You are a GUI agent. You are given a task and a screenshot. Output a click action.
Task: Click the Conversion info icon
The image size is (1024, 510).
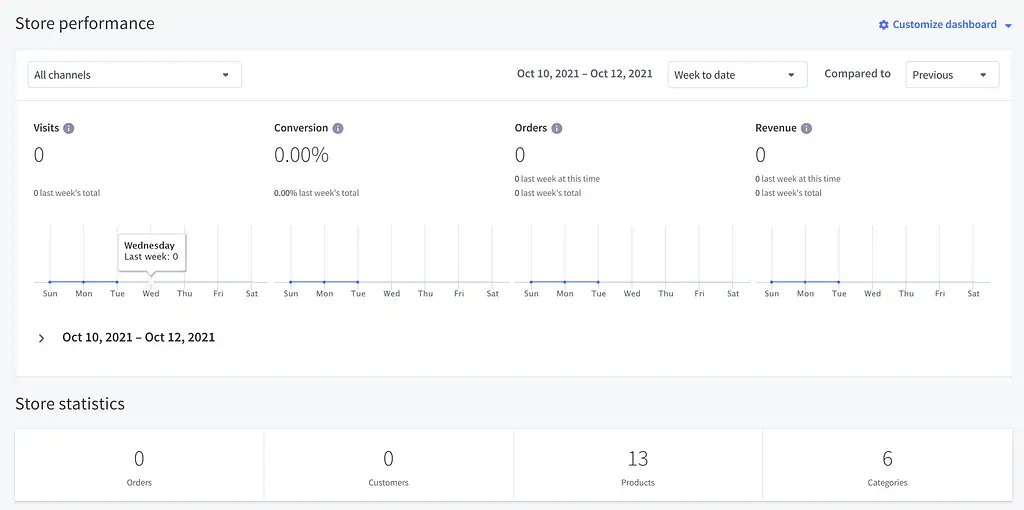coord(338,129)
